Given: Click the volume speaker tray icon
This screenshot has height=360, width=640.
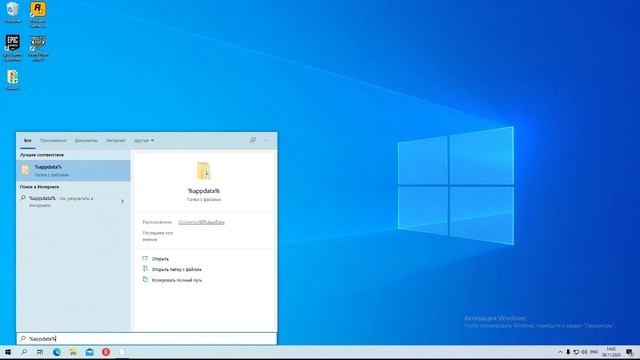Looking at the screenshot, I should 584,352.
